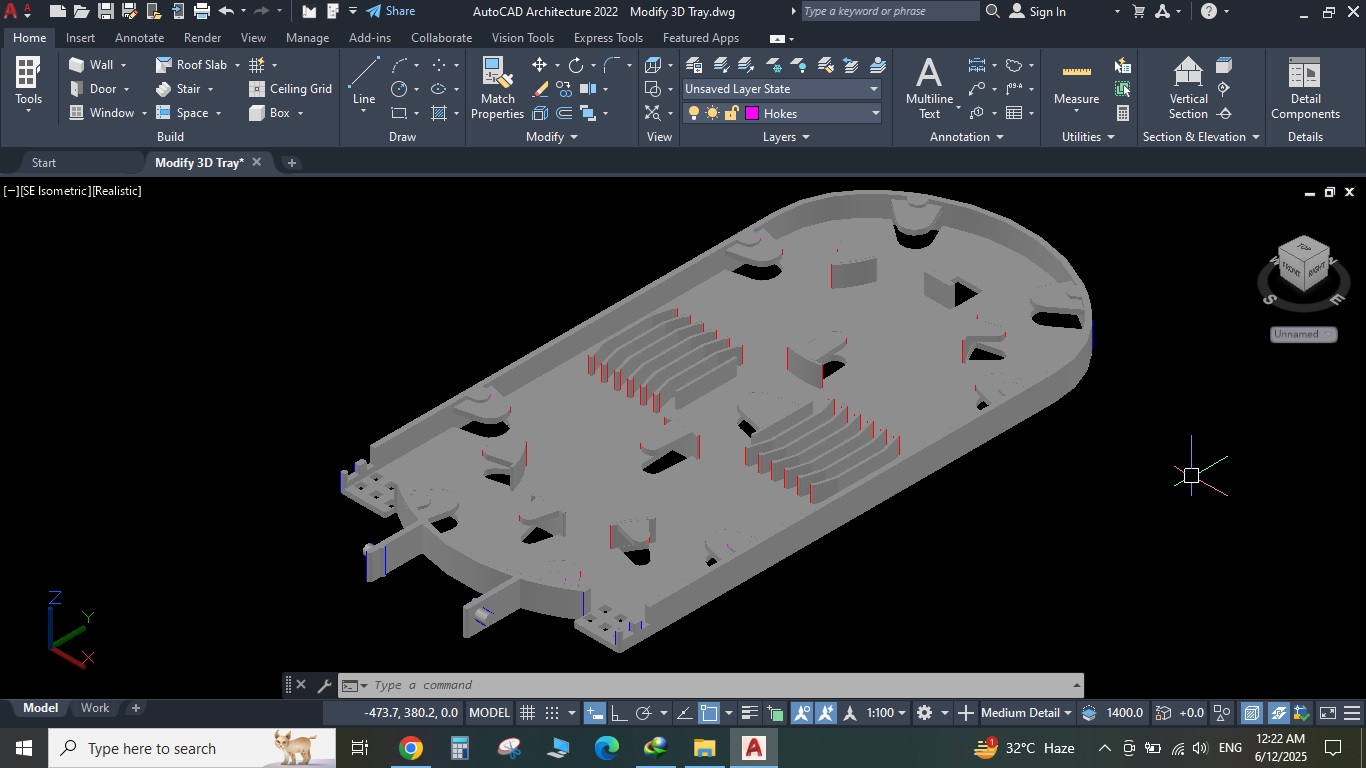Click the magenta Hokes layer color swatch
The height and width of the screenshot is (768, 1366).
[x=752, y=114]
